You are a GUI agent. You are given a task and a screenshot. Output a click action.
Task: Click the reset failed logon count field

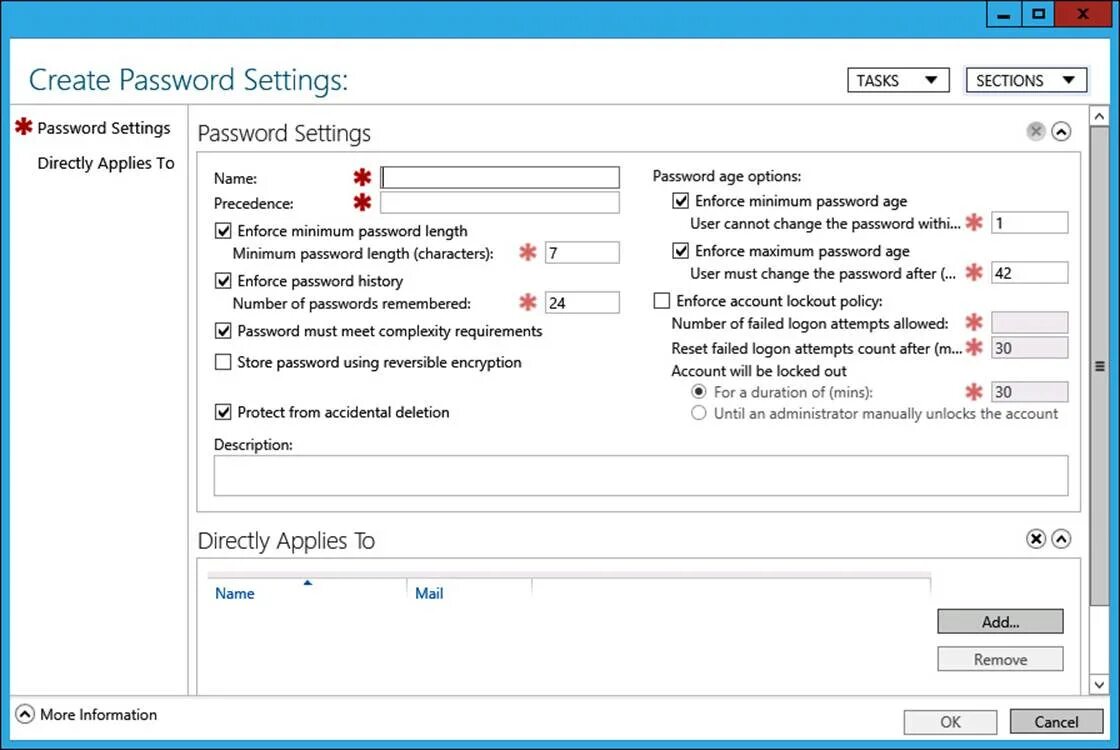1029,348
